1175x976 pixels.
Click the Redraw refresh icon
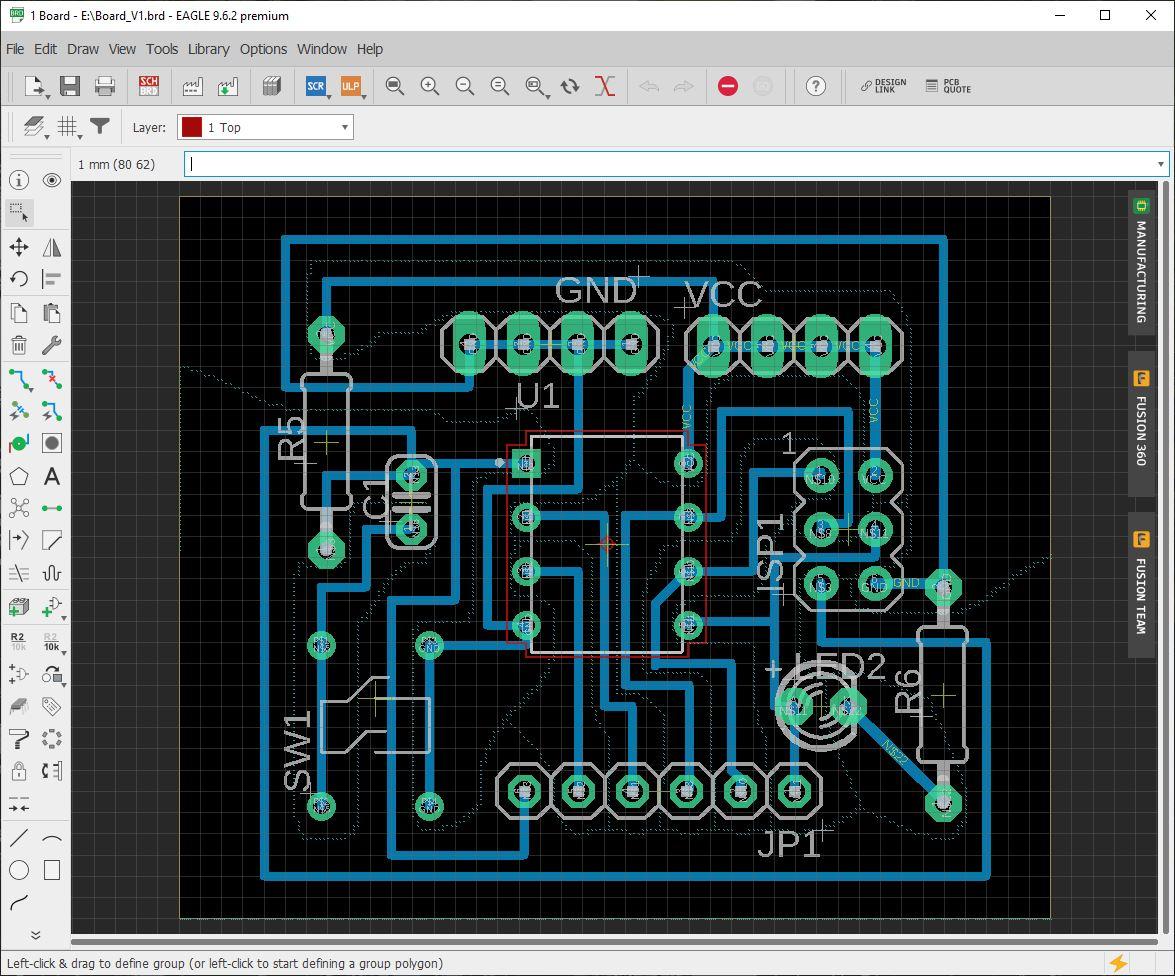pos(570,86)
